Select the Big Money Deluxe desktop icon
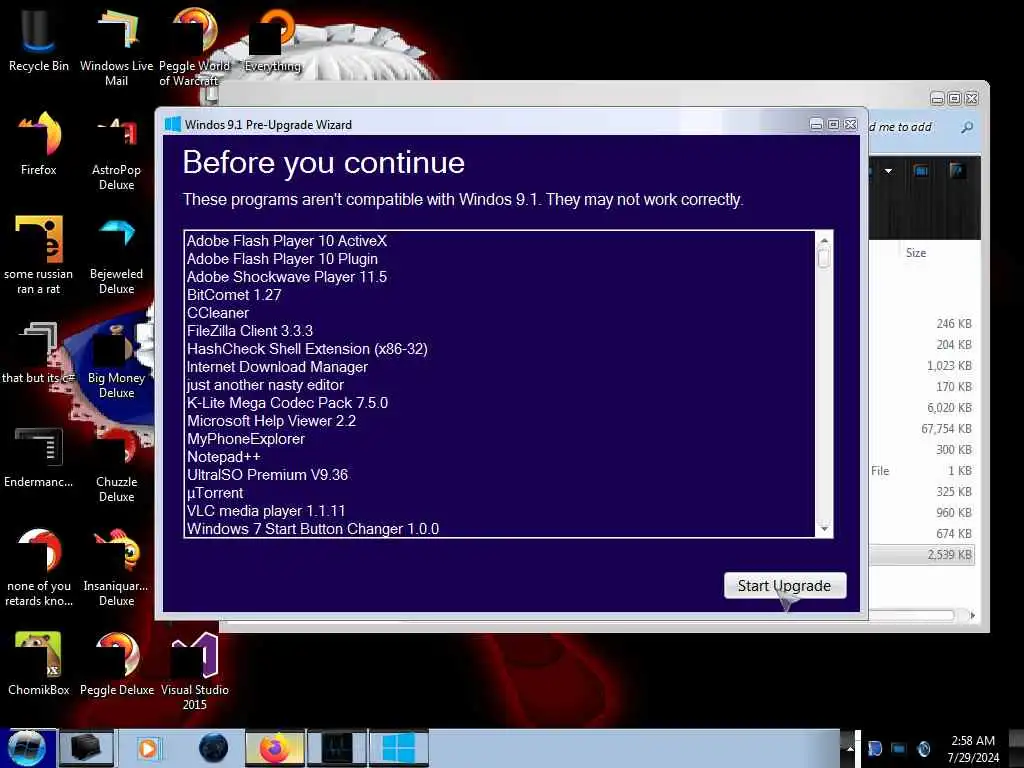The height and width of the screenshot is (768, 1024). coord(116,359)
